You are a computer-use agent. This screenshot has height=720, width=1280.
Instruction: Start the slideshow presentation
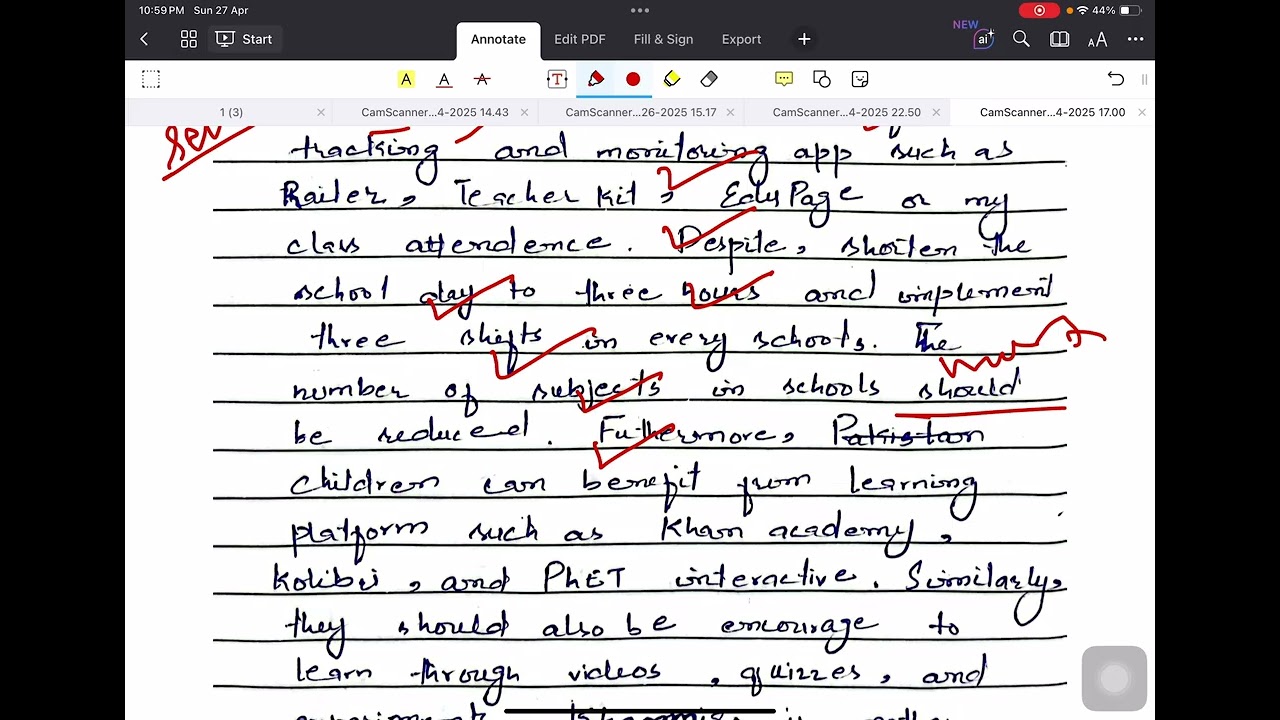(x=244, y=39)
